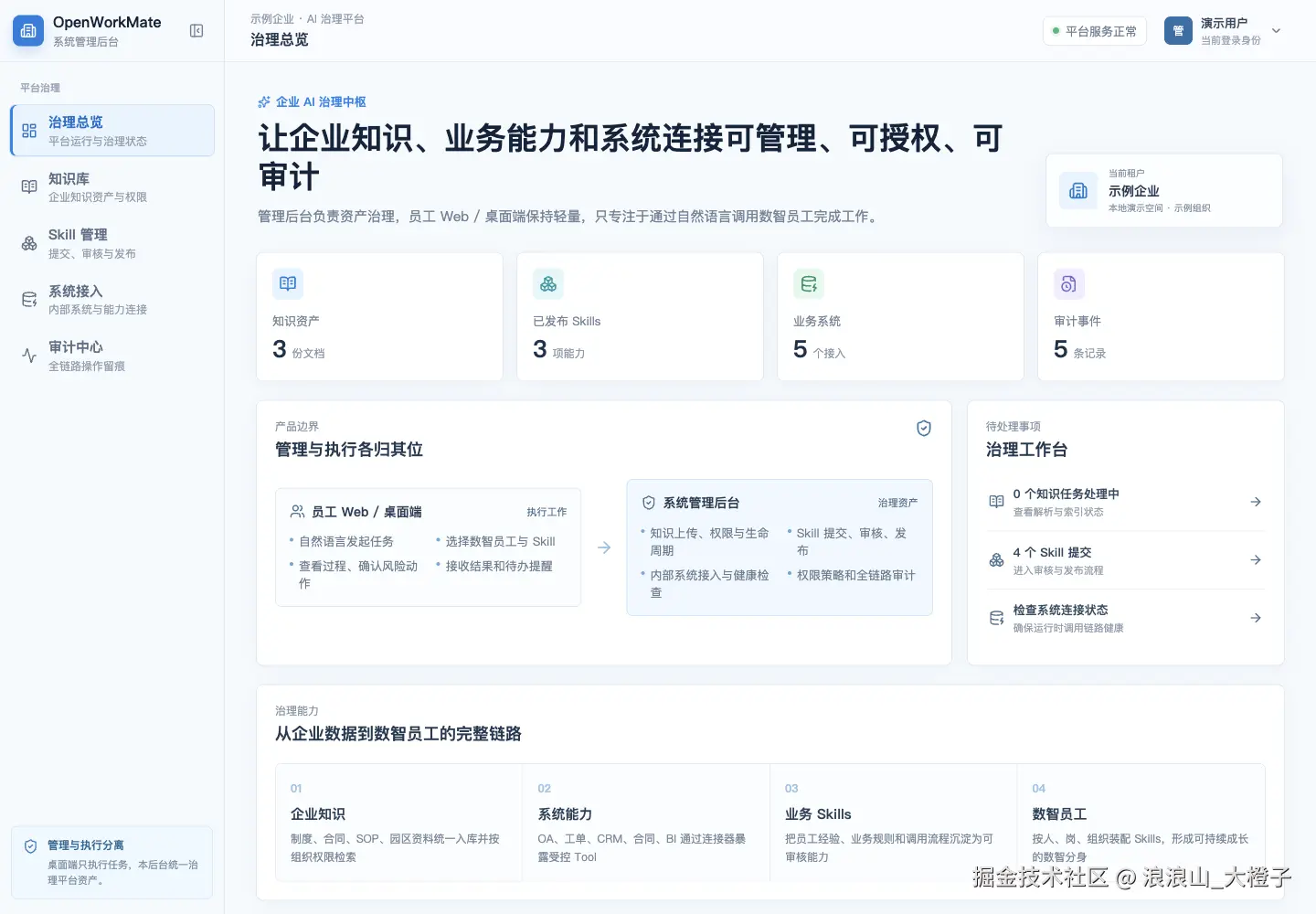Select 审计中心 in the sidebar
Viewport: 1316px width, 914px height.
point(112,356)
